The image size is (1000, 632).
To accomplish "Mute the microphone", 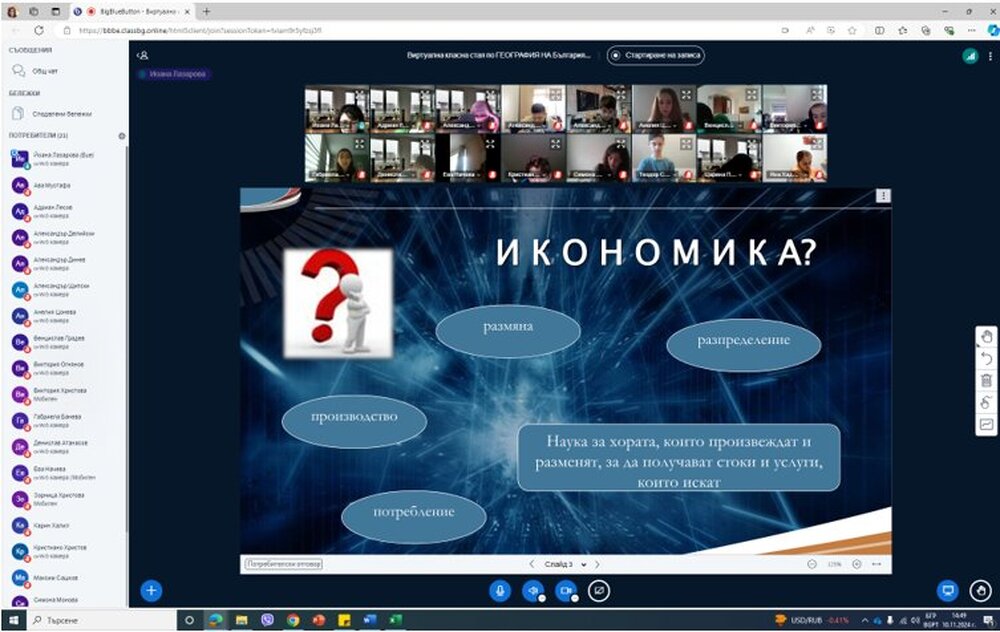I will (500, 590).
